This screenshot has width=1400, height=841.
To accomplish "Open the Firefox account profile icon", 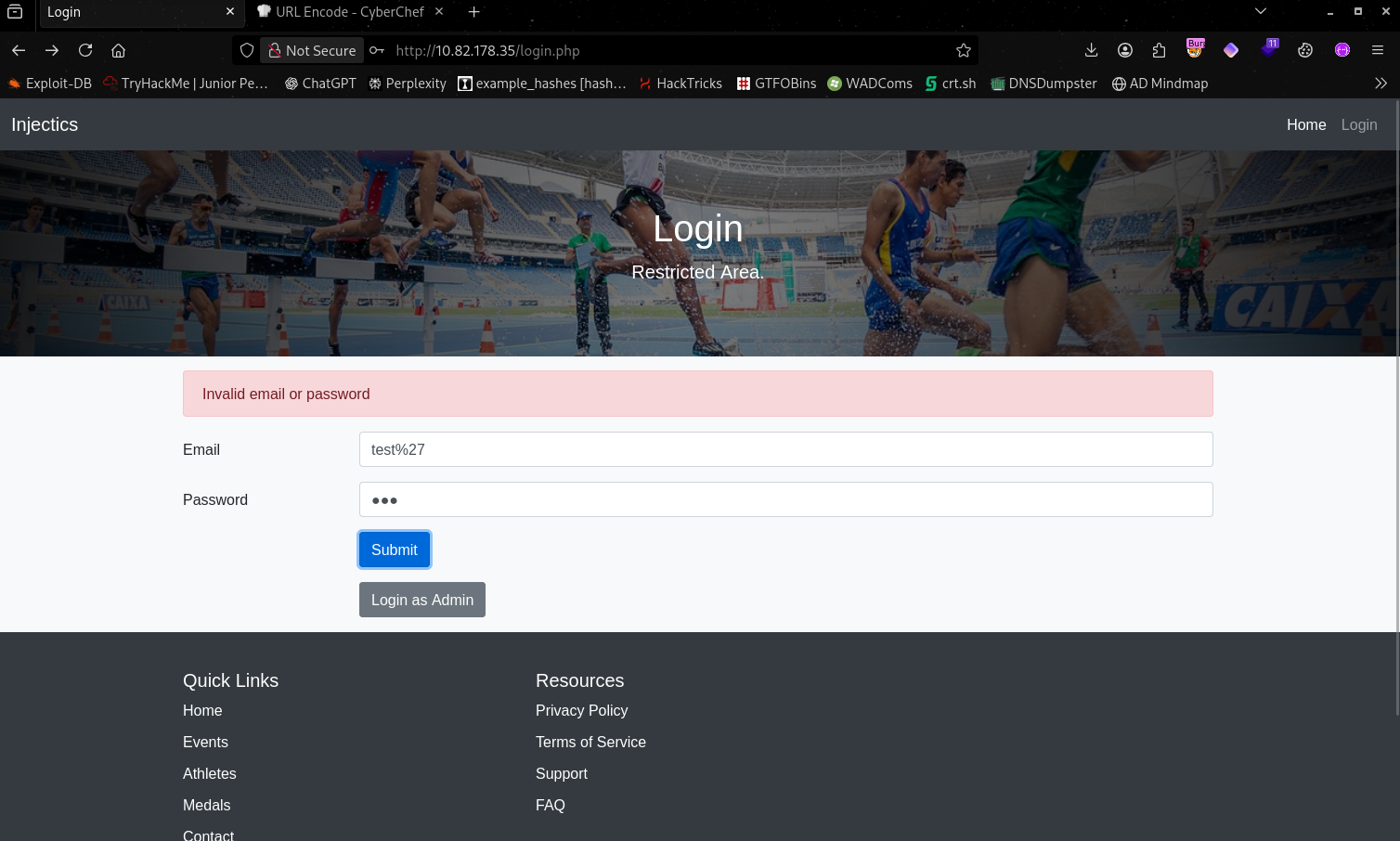I will (x=1125, y=50).
